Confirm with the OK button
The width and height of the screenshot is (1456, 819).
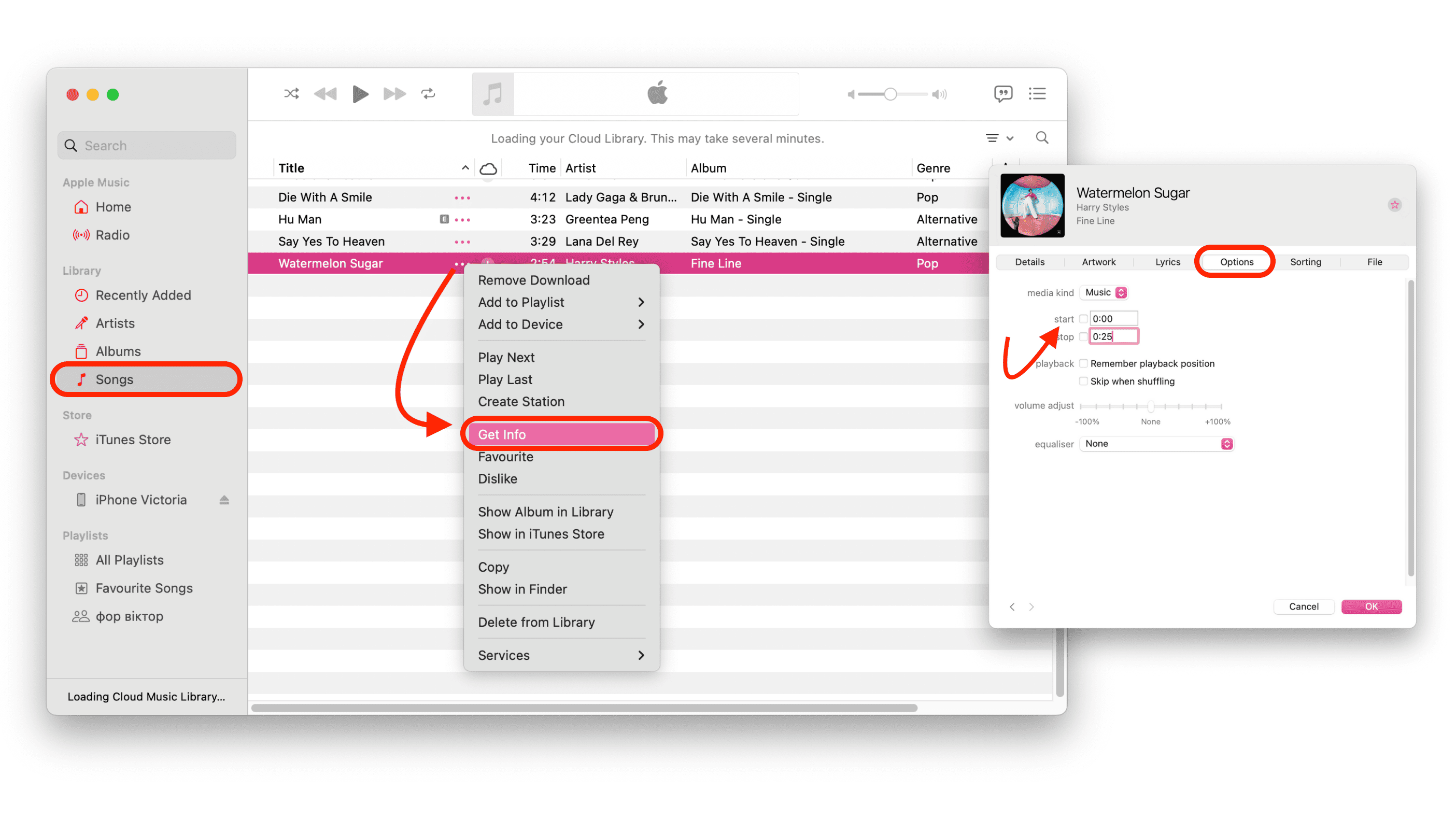(1371, 607)
